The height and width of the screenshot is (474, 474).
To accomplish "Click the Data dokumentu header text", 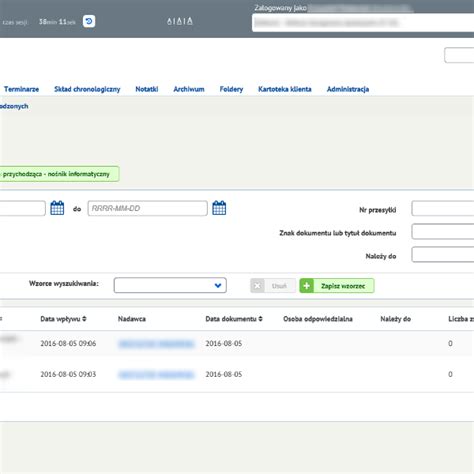I will (x=231, y=319).
